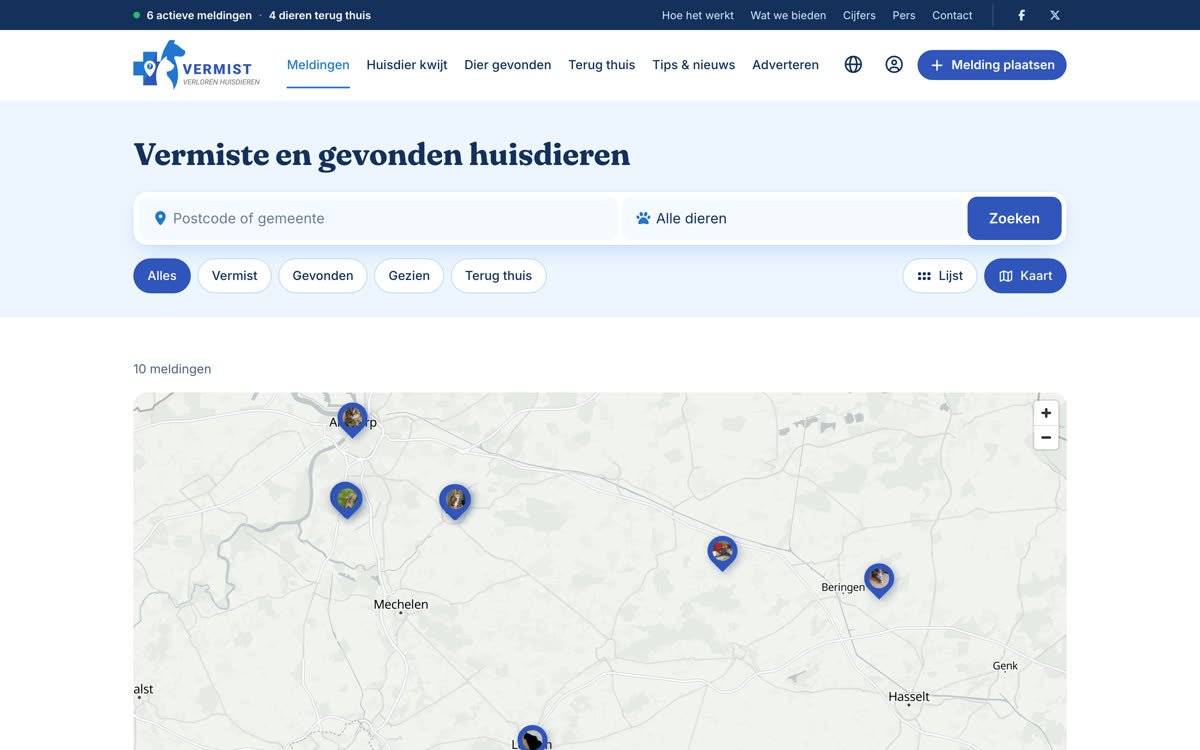Open Adverteren in navigation

tap(786, 65)
